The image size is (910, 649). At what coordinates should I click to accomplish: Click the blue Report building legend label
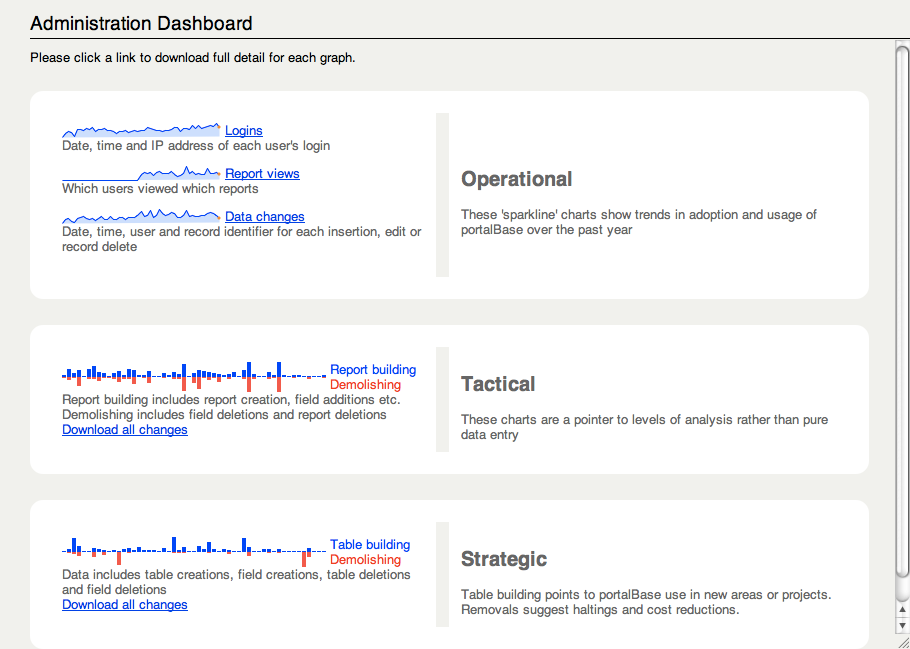pos(373,370)
